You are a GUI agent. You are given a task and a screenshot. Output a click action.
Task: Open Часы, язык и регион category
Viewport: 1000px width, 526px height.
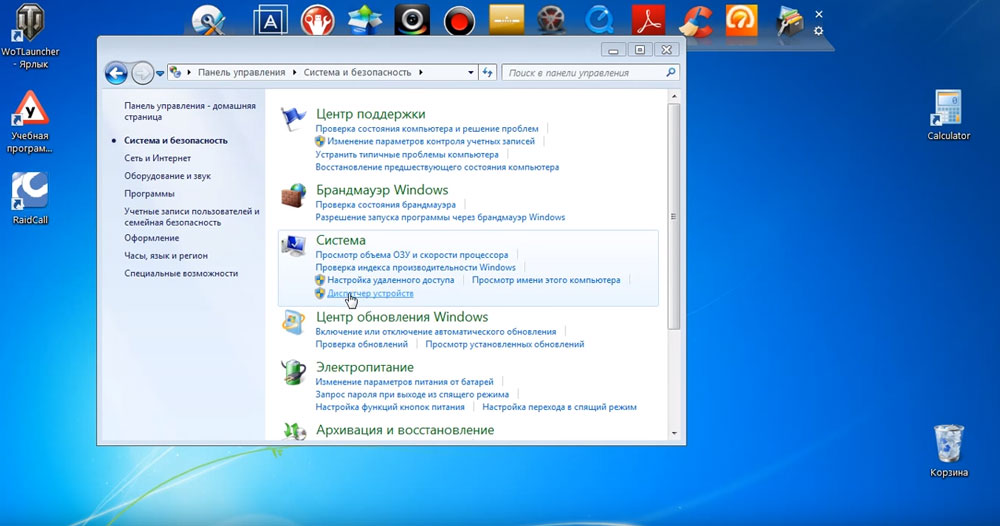coord(166,256)
